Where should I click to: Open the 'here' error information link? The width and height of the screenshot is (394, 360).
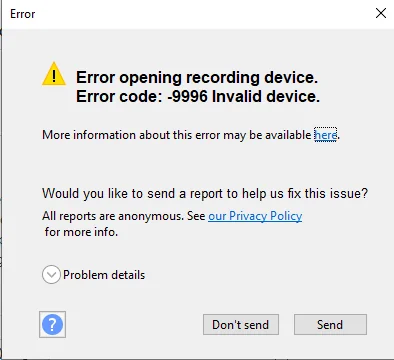pyautogui.click(x=326, y=135)
